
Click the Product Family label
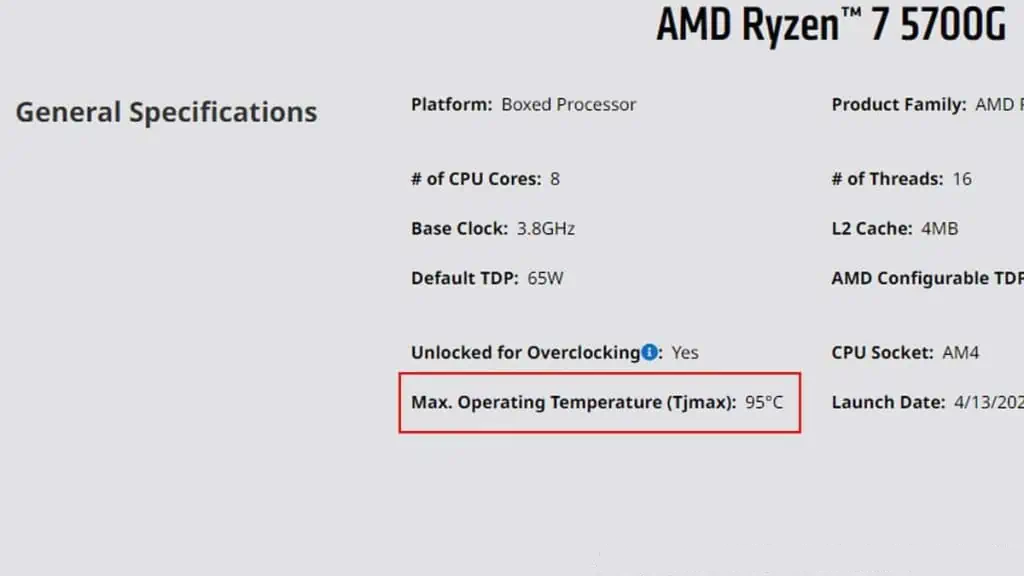click(x=899, y=104)
